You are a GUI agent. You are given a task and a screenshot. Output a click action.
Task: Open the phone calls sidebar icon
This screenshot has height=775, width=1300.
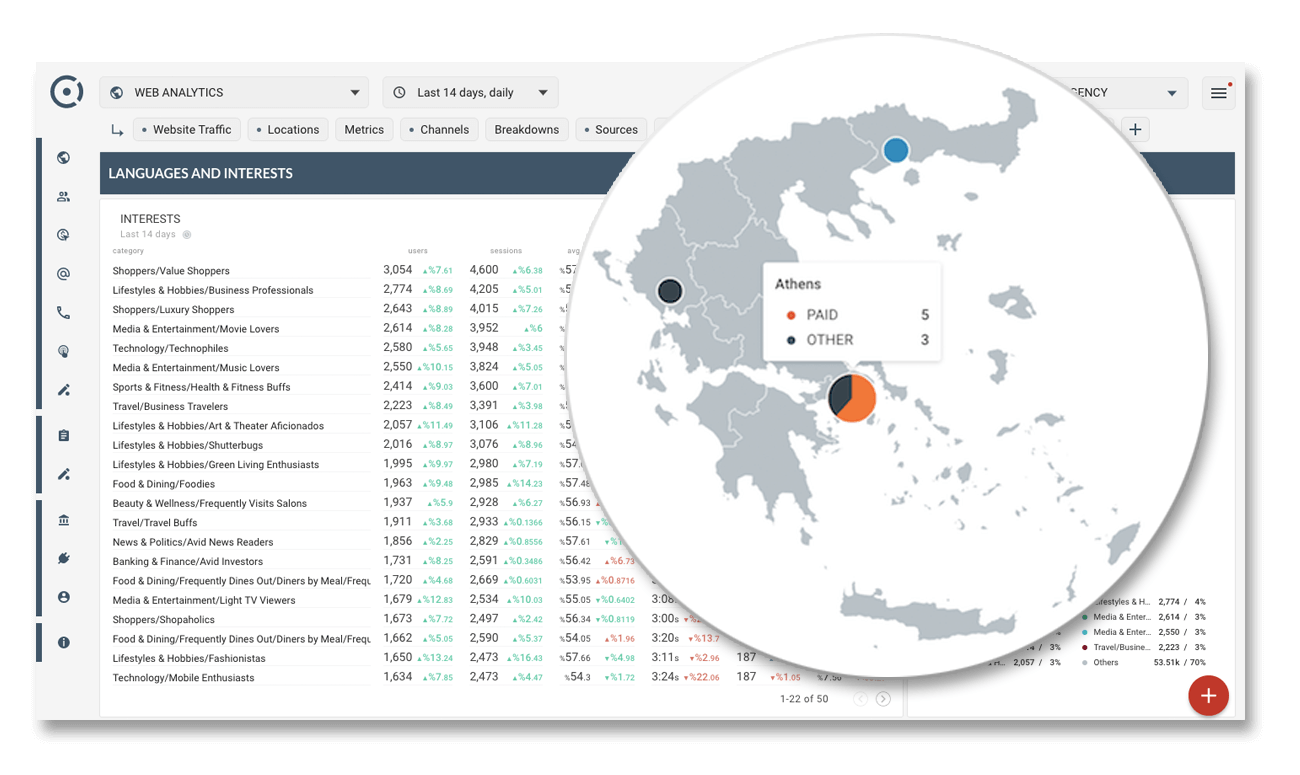click(64, 313)
